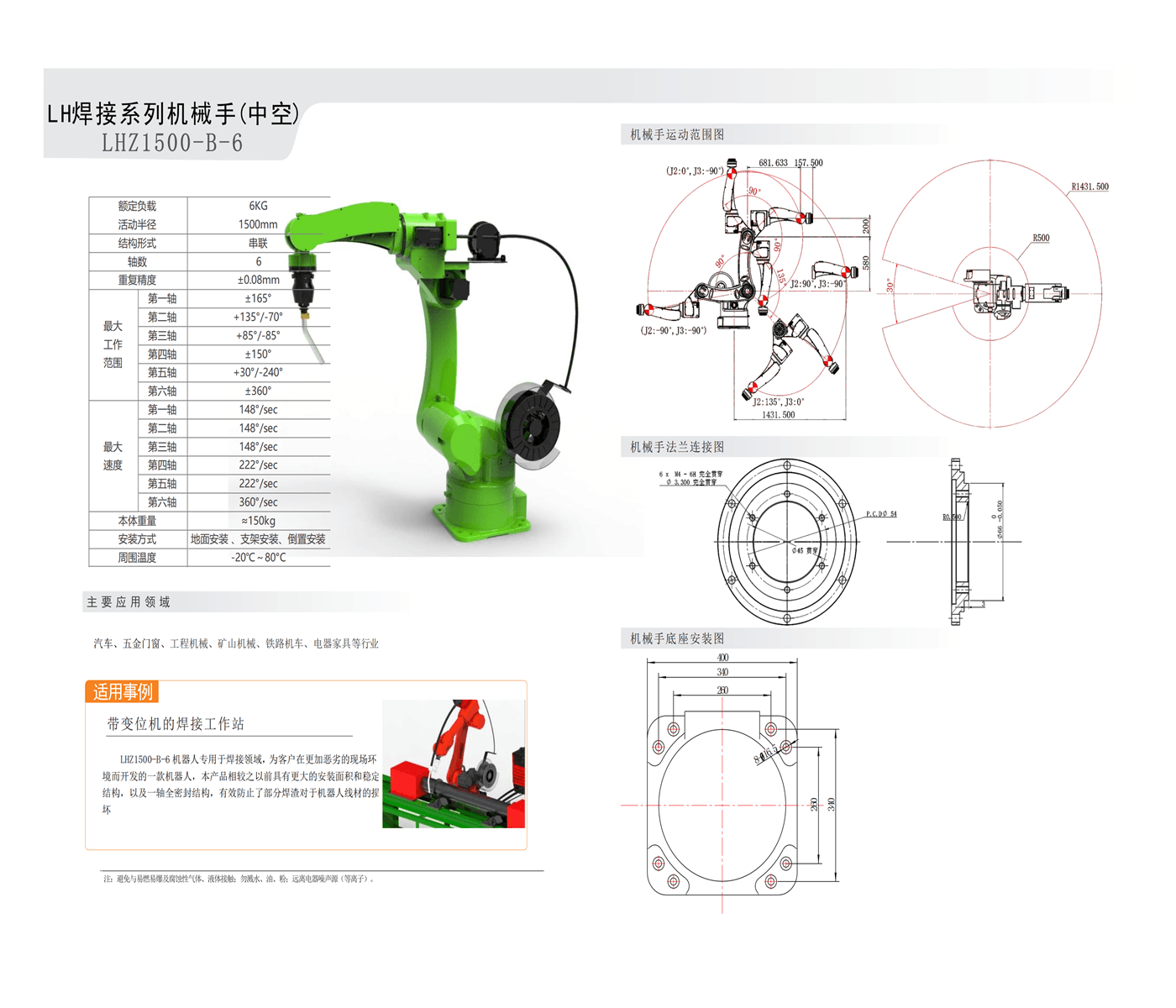Click the "P.C.D Ø 54" flange annotation
Screen dimensions: 1176x1008
coord(881,514)
